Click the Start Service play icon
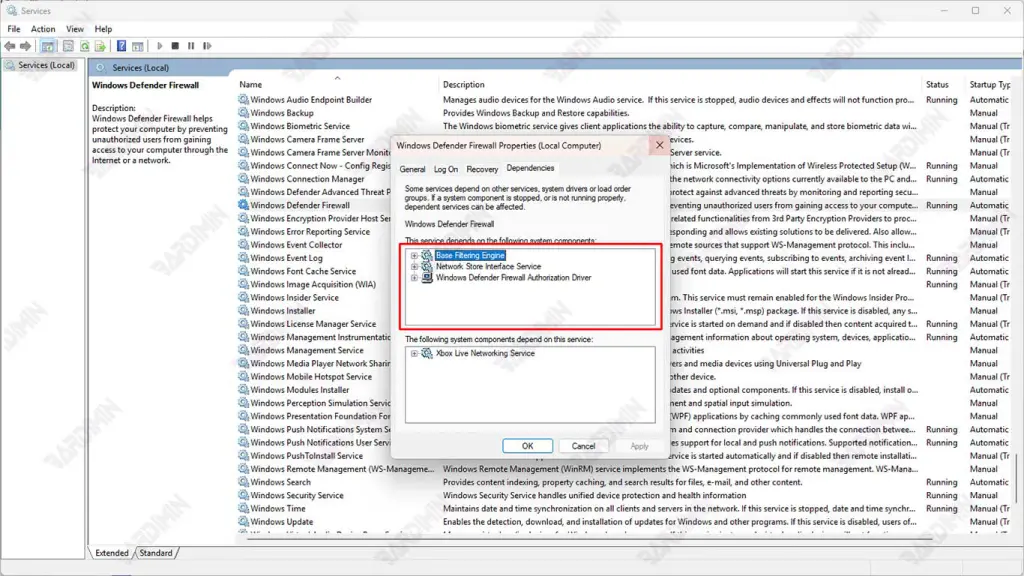Screen dimensions: 1024x576 159,46
